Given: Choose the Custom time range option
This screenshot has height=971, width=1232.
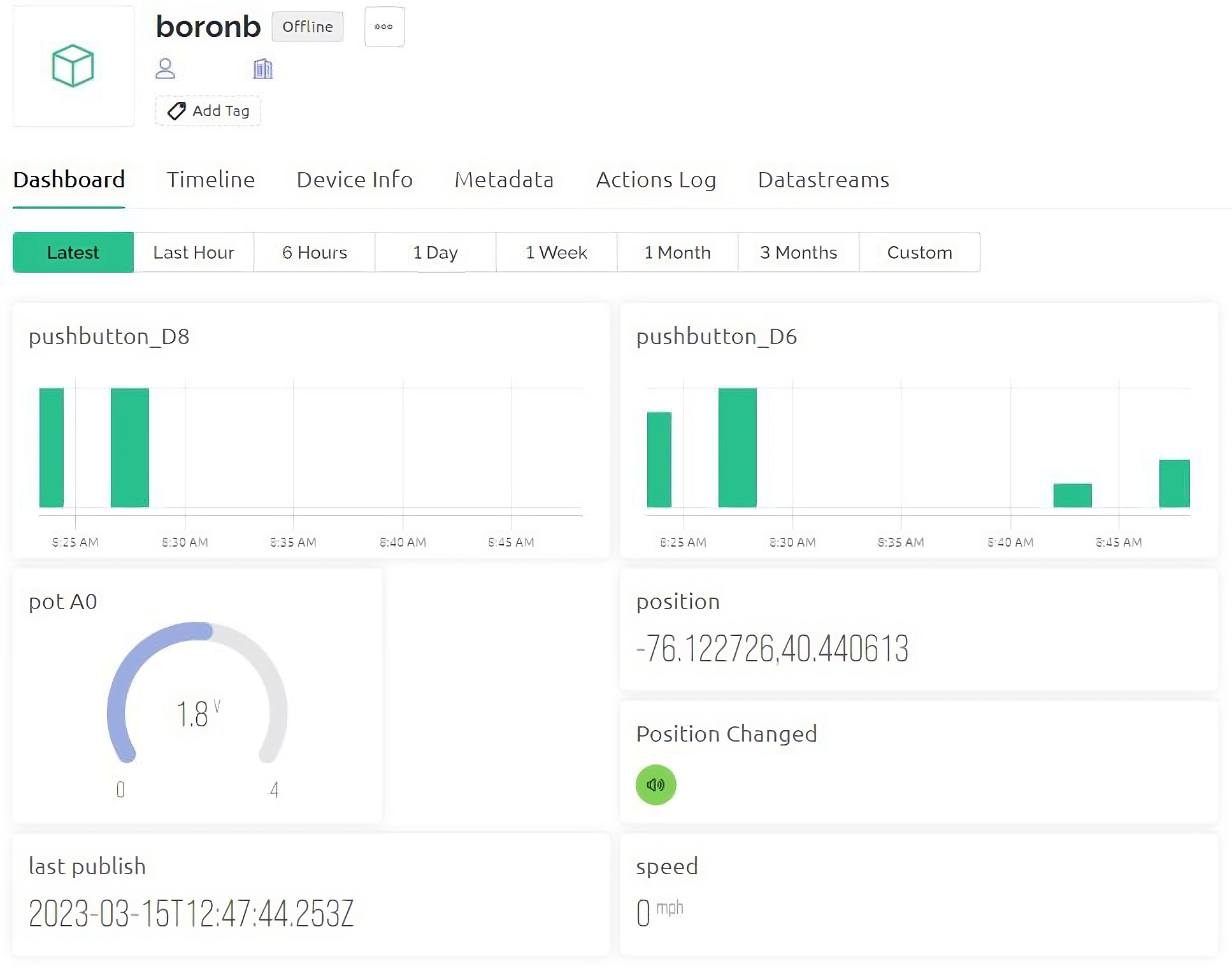Looking at the screenshot, I should pyautogui.click(x=919, y=252).
